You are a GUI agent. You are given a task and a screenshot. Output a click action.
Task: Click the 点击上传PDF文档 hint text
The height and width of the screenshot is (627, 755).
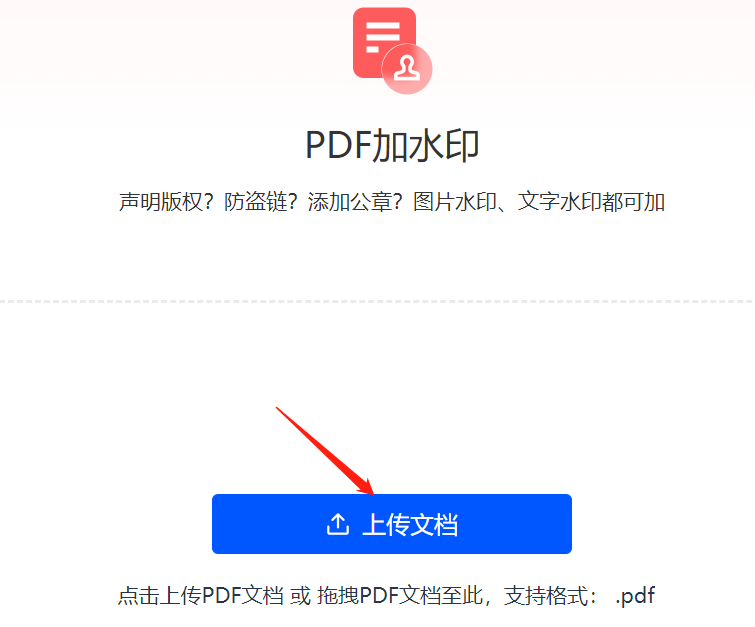(x=200, y=596)
